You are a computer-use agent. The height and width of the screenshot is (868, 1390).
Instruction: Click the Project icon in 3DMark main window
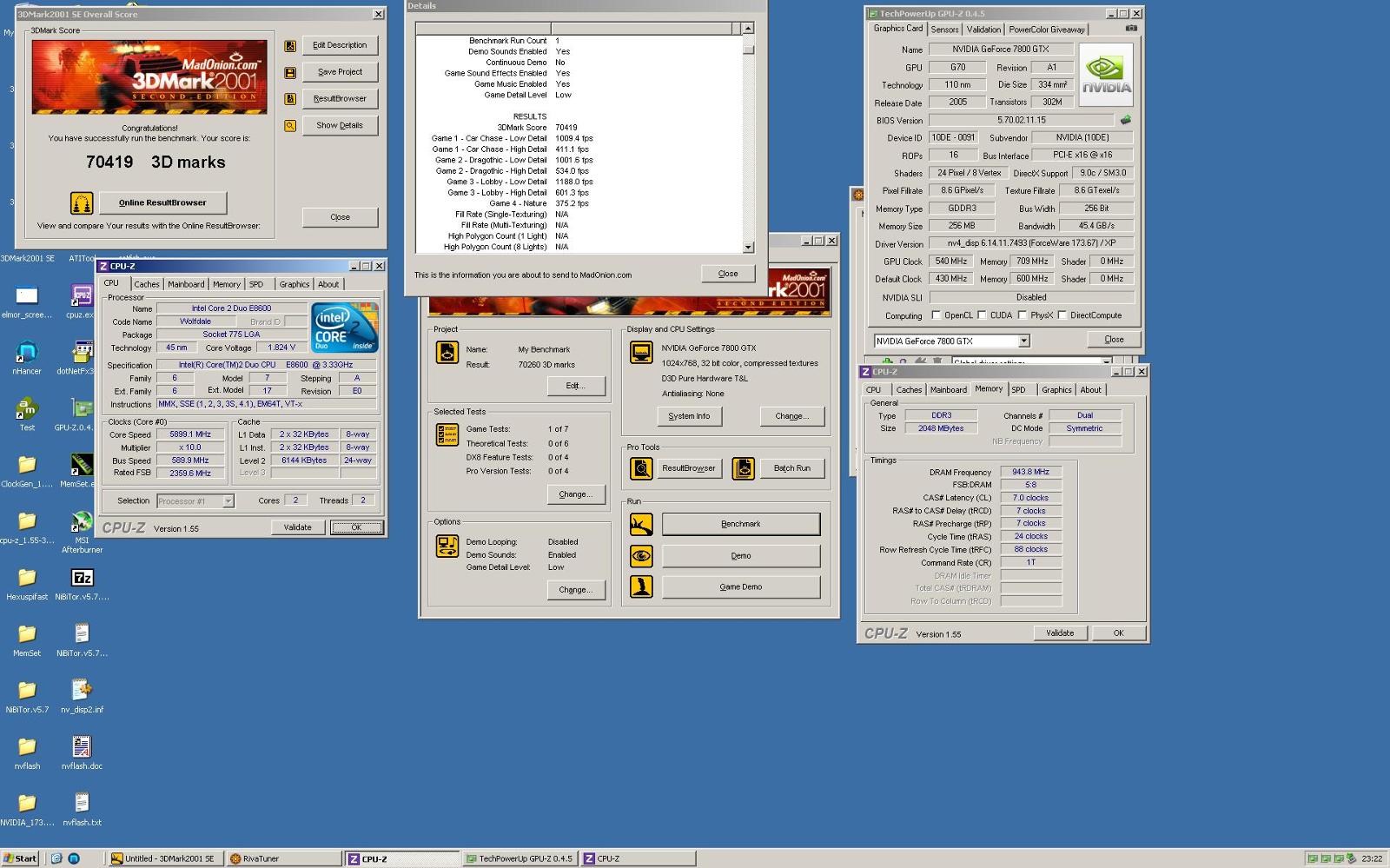[447, 352]
